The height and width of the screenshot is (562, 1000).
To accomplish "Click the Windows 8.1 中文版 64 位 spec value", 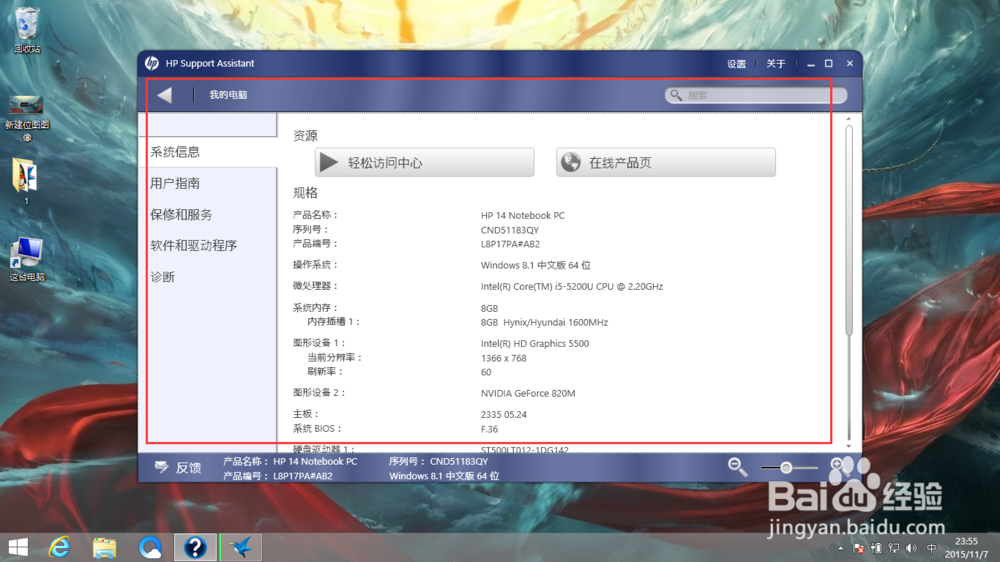I will pyautogui.click(x=536, y=265).
